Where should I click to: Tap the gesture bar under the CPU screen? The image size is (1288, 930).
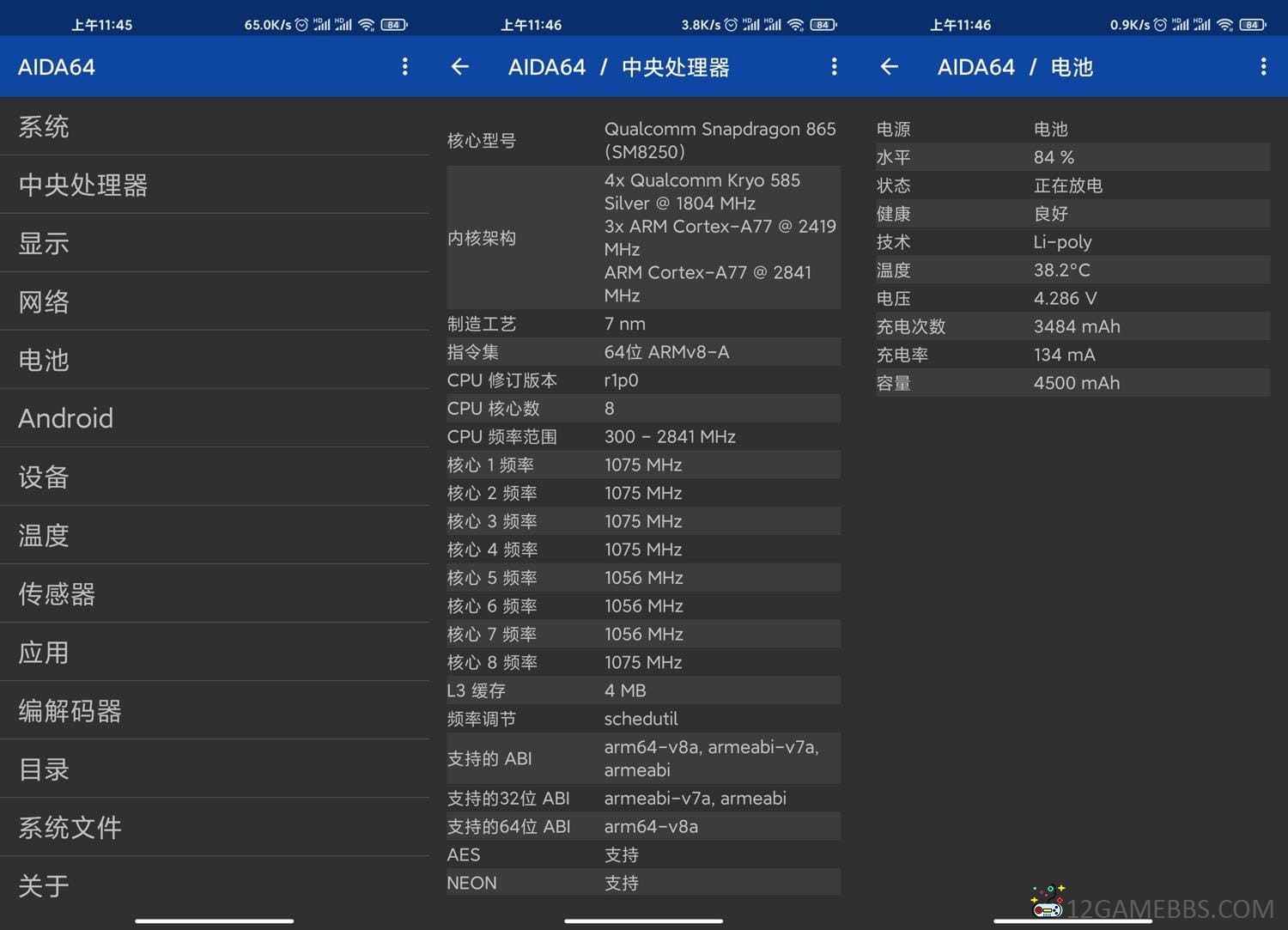(644, 921)
